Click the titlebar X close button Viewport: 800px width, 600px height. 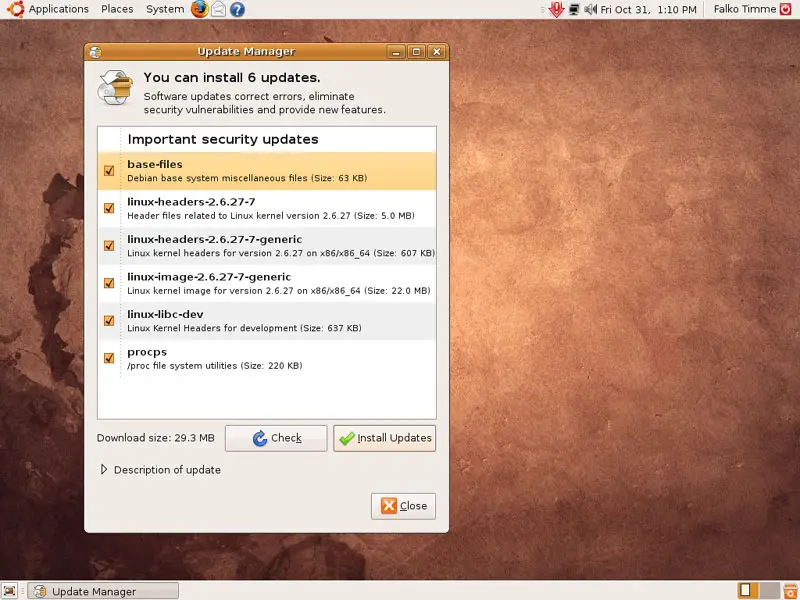tap(437, 52)
